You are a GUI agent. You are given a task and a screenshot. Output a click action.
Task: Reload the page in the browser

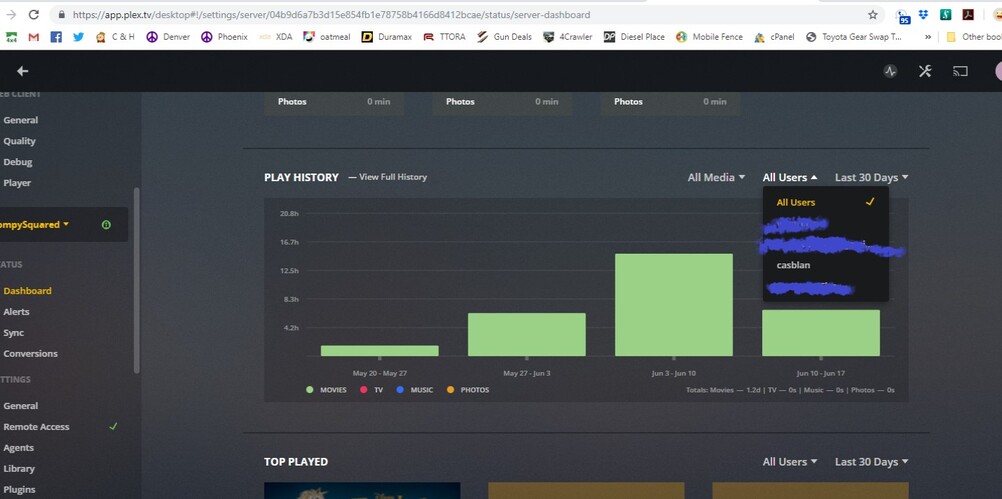34,14
